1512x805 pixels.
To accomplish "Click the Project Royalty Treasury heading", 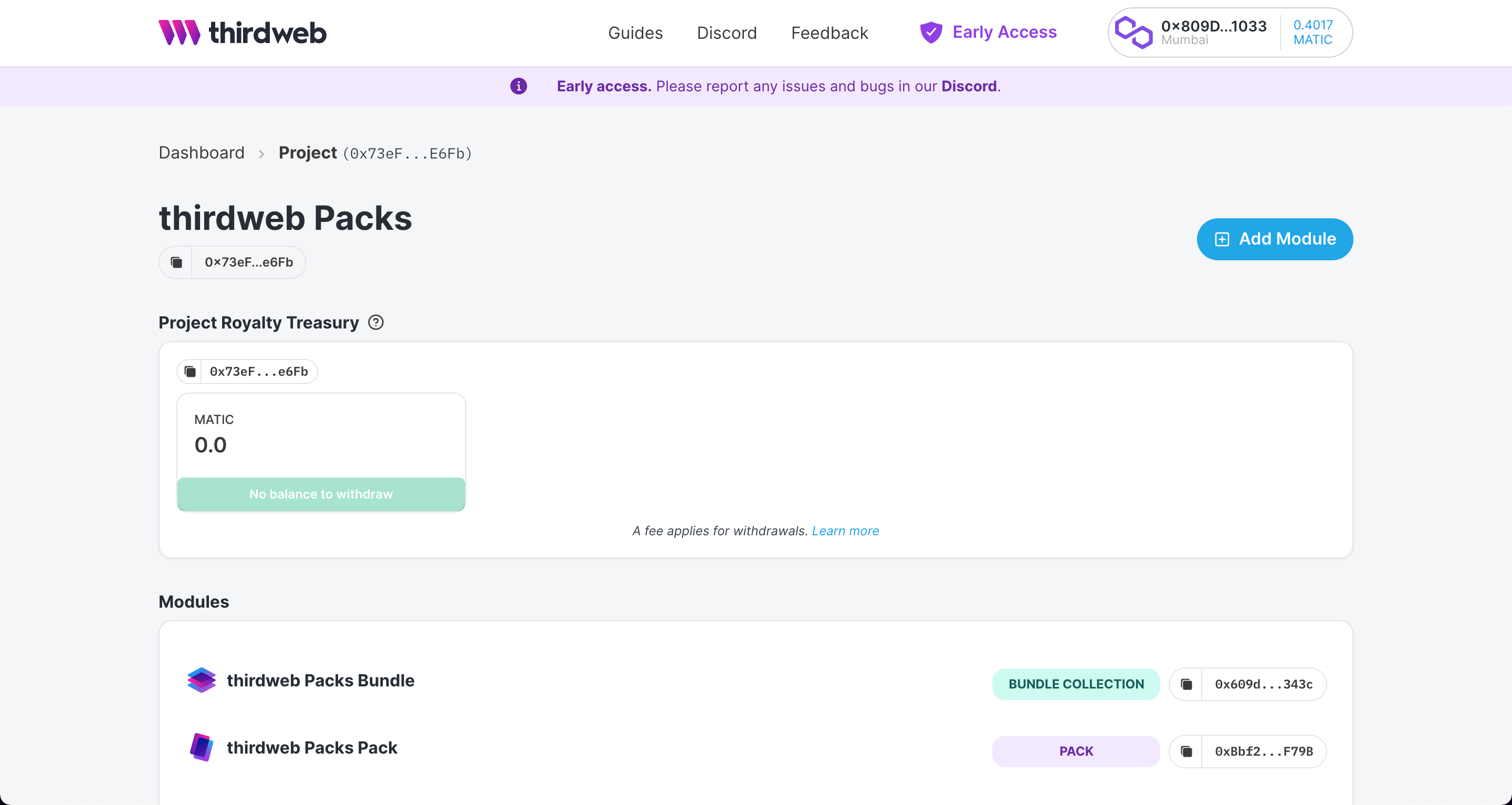I will 258,322.
